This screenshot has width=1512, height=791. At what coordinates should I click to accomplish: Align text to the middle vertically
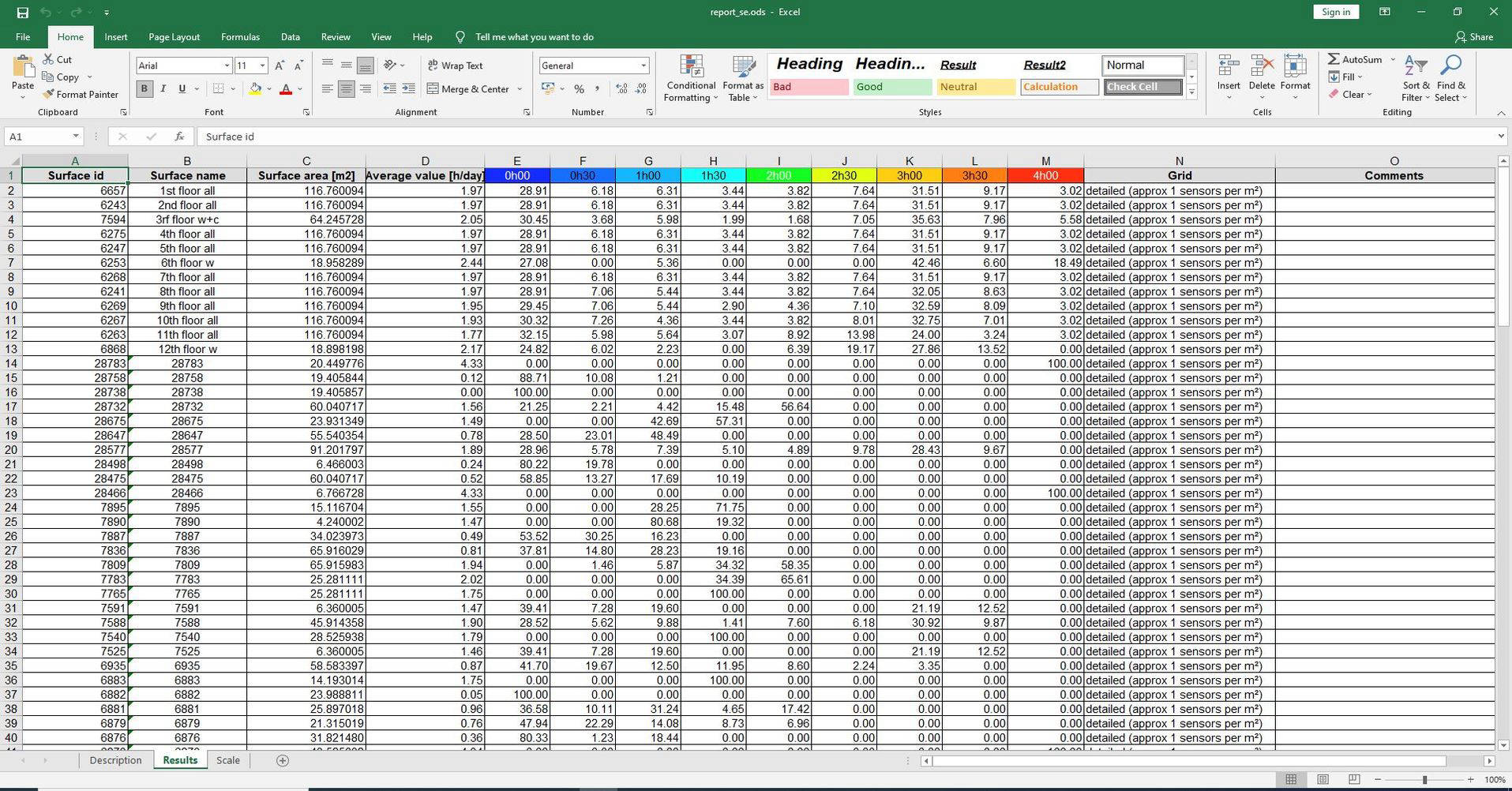[346, 66]
